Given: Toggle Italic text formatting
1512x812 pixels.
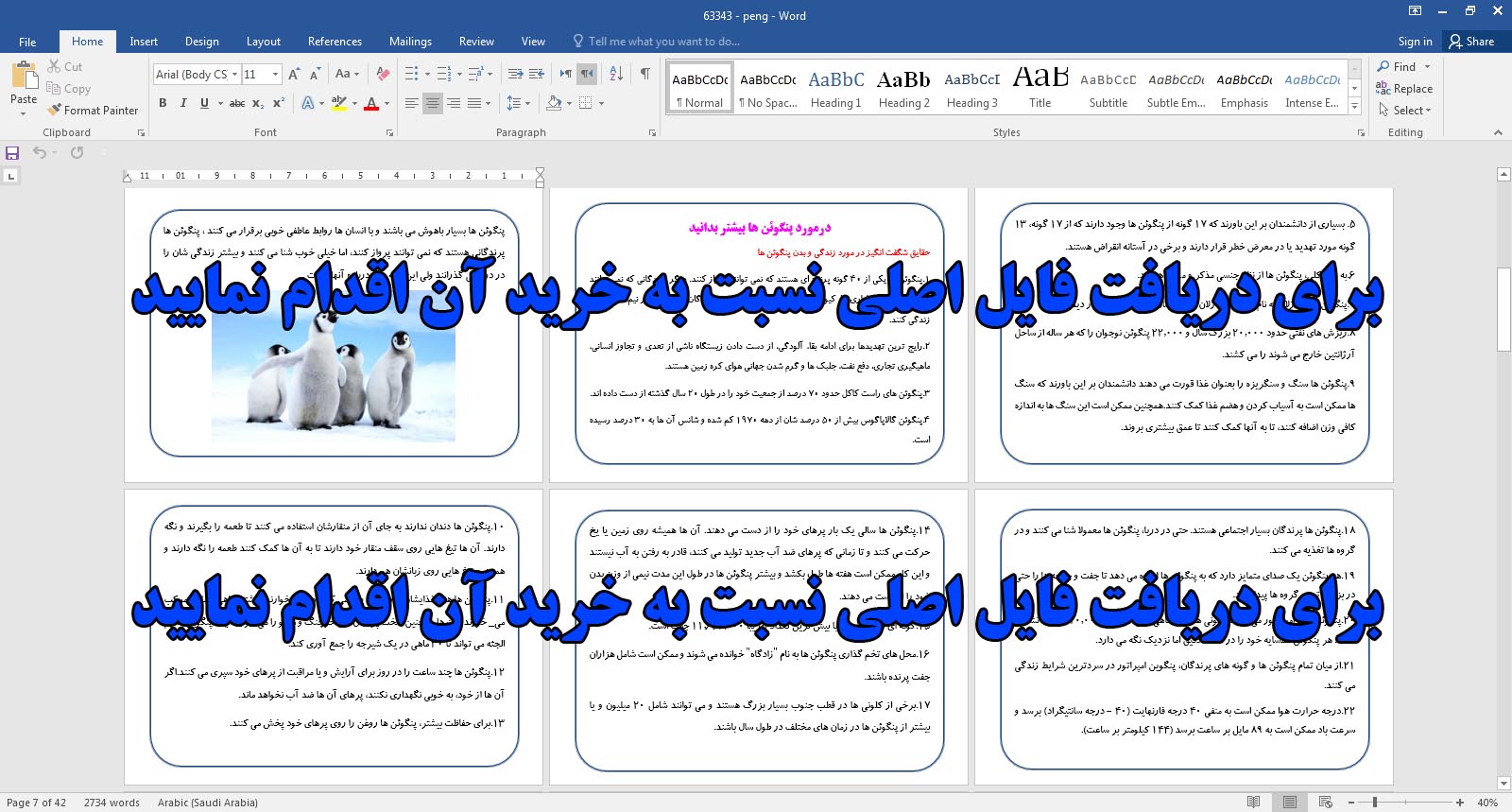Looking at the screenshot, I should pos(183,103).
